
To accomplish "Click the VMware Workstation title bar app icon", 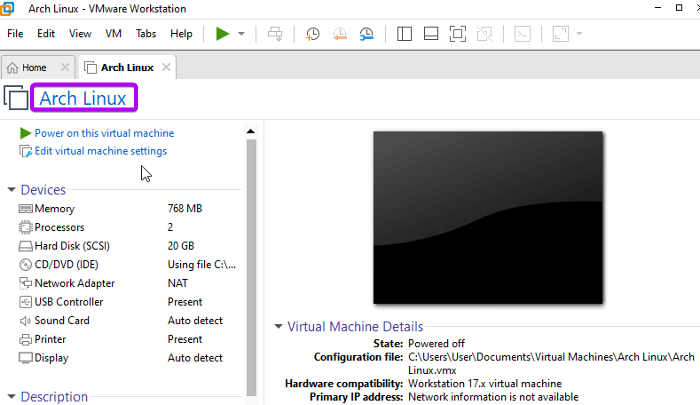I will click(7, 8).
